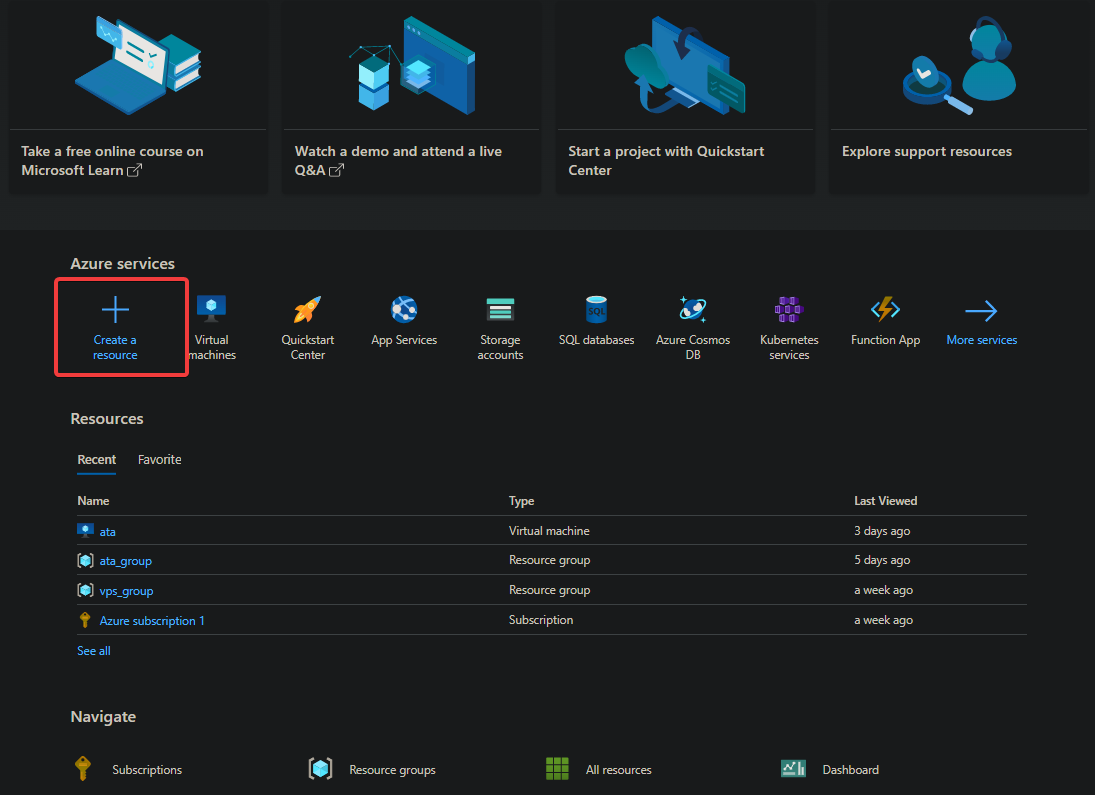Open the Quickstart Center rocket icon
Viewport: 1095px width, 795px height.
[307, 309]
